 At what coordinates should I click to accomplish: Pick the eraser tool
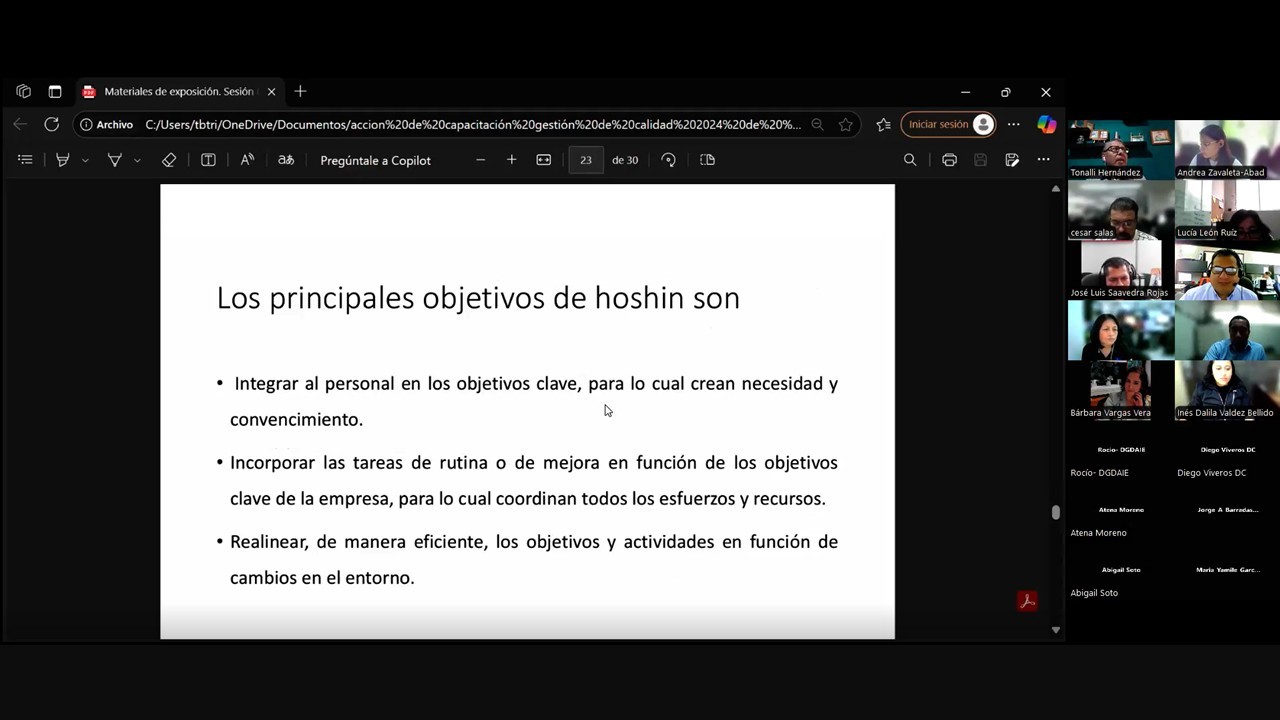click(169, 160)
